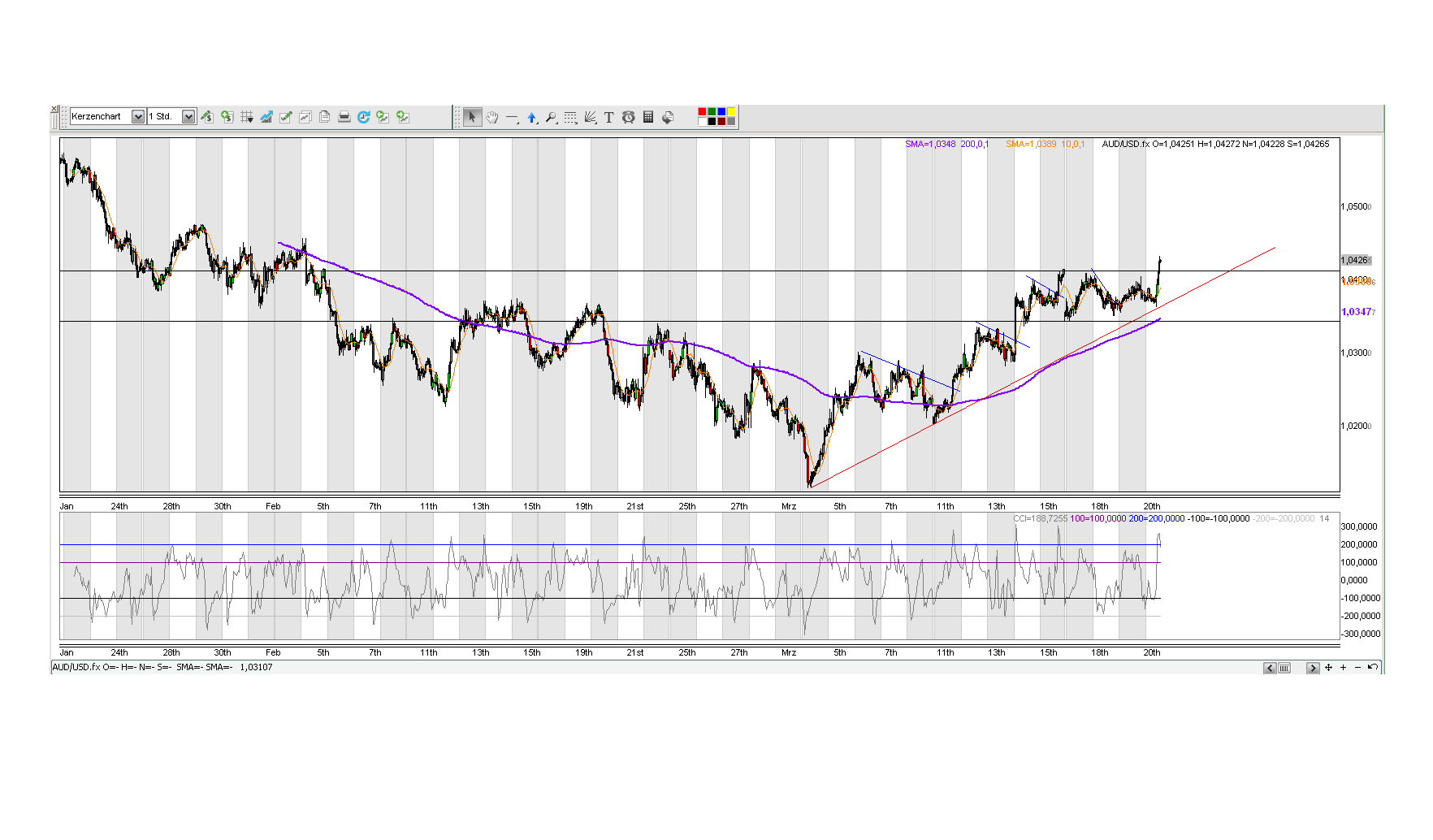
Task: Click the purple 1,0347 SMA price marker
Action: (1357, 312)
